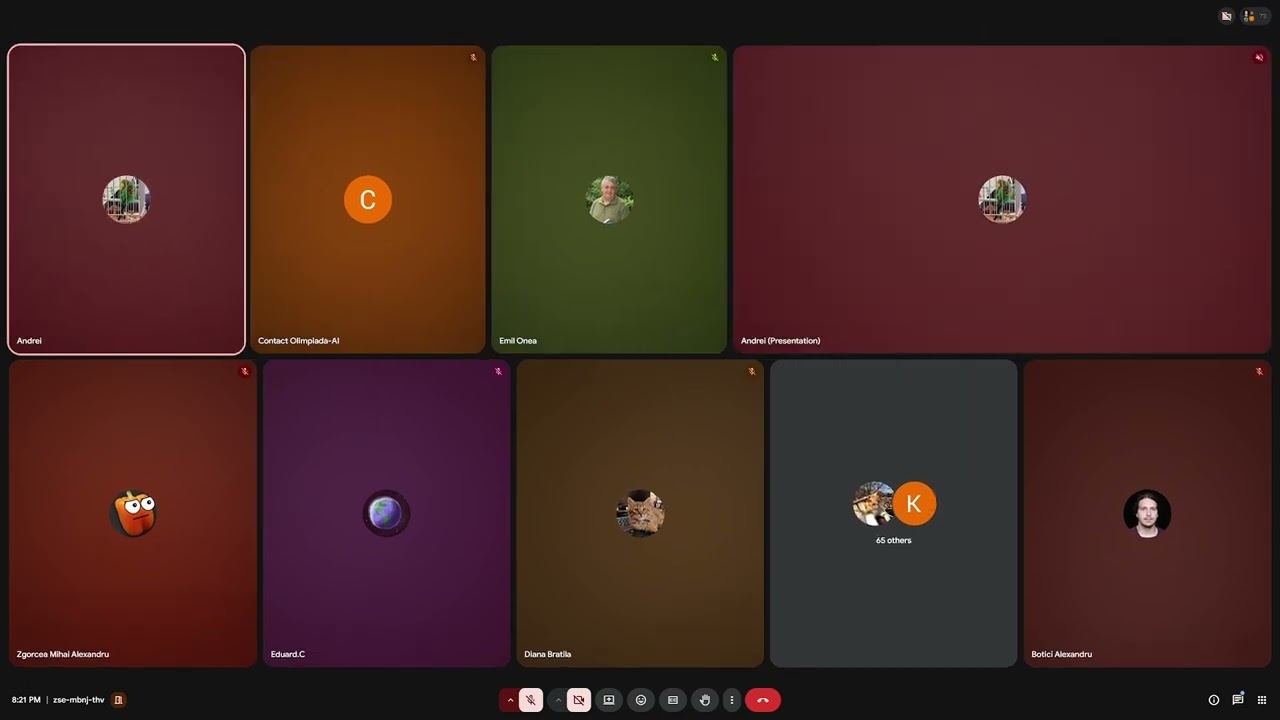Viewport: 1280px width, 720px height.
Task: Click the "Eduard.C" name label
Action: (288, 654)
